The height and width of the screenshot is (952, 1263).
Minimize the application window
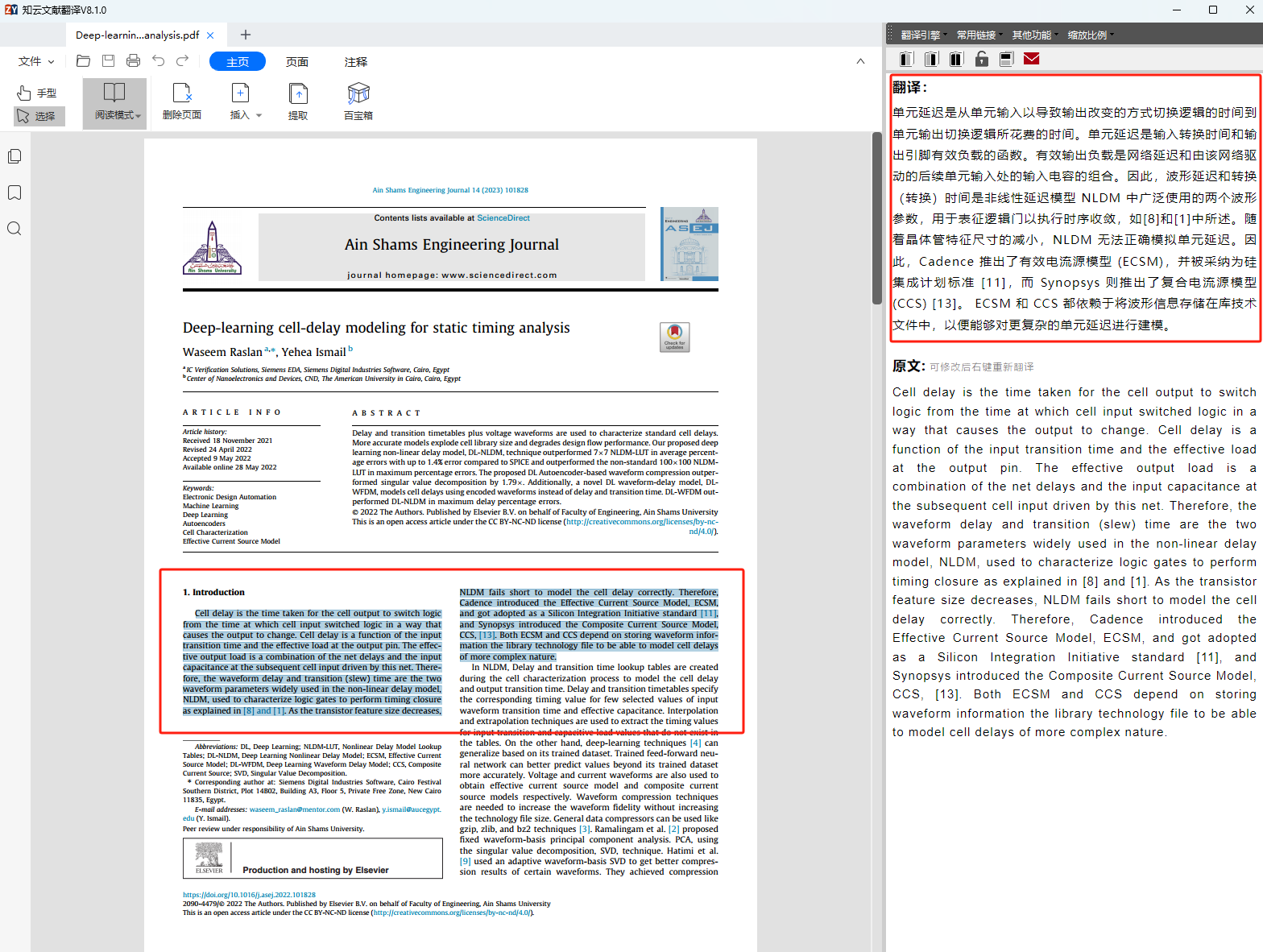(1177, 10)
